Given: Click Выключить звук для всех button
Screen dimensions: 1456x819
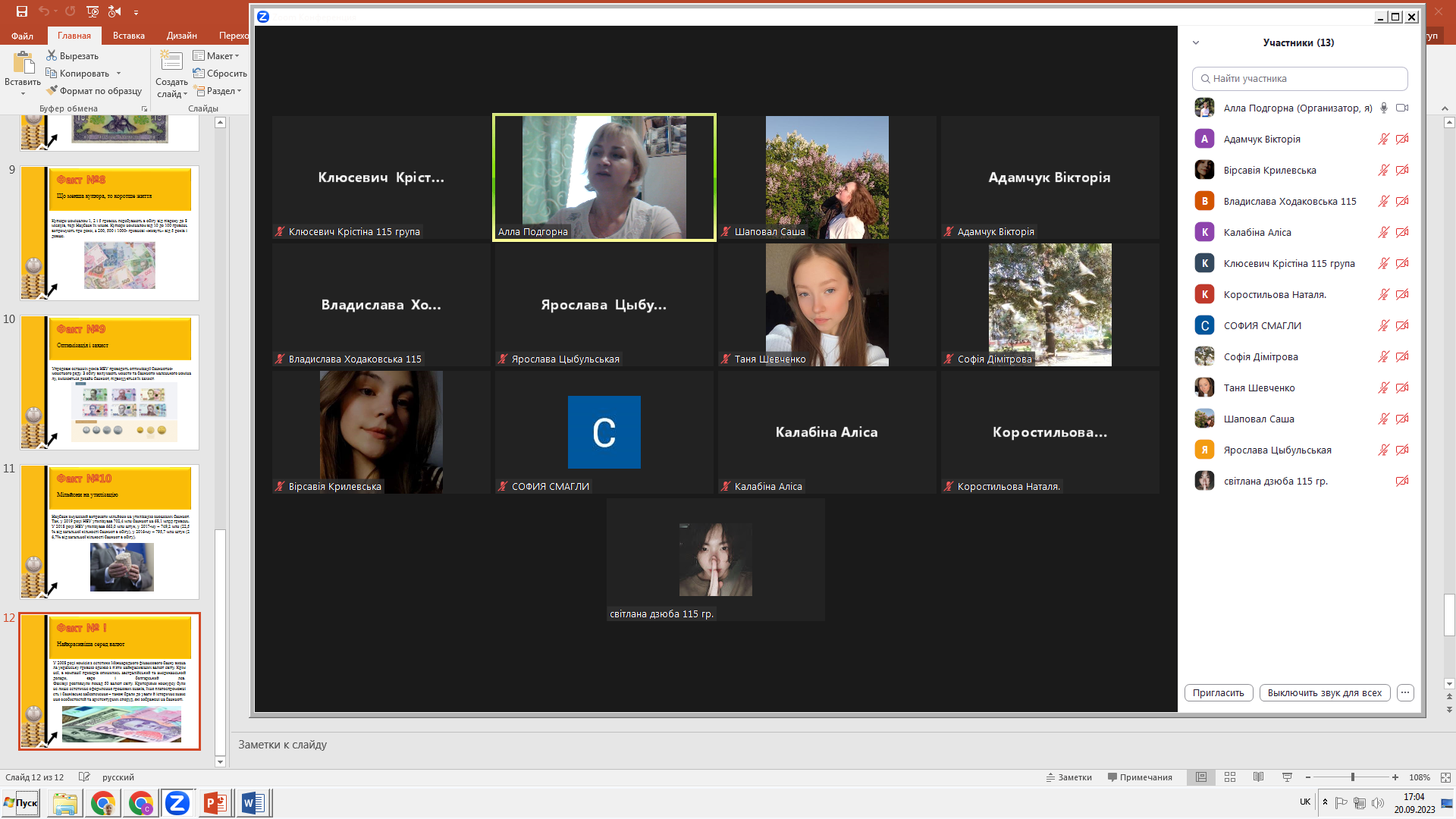Looking at the screenshot, I should [x=1324, y=692].
